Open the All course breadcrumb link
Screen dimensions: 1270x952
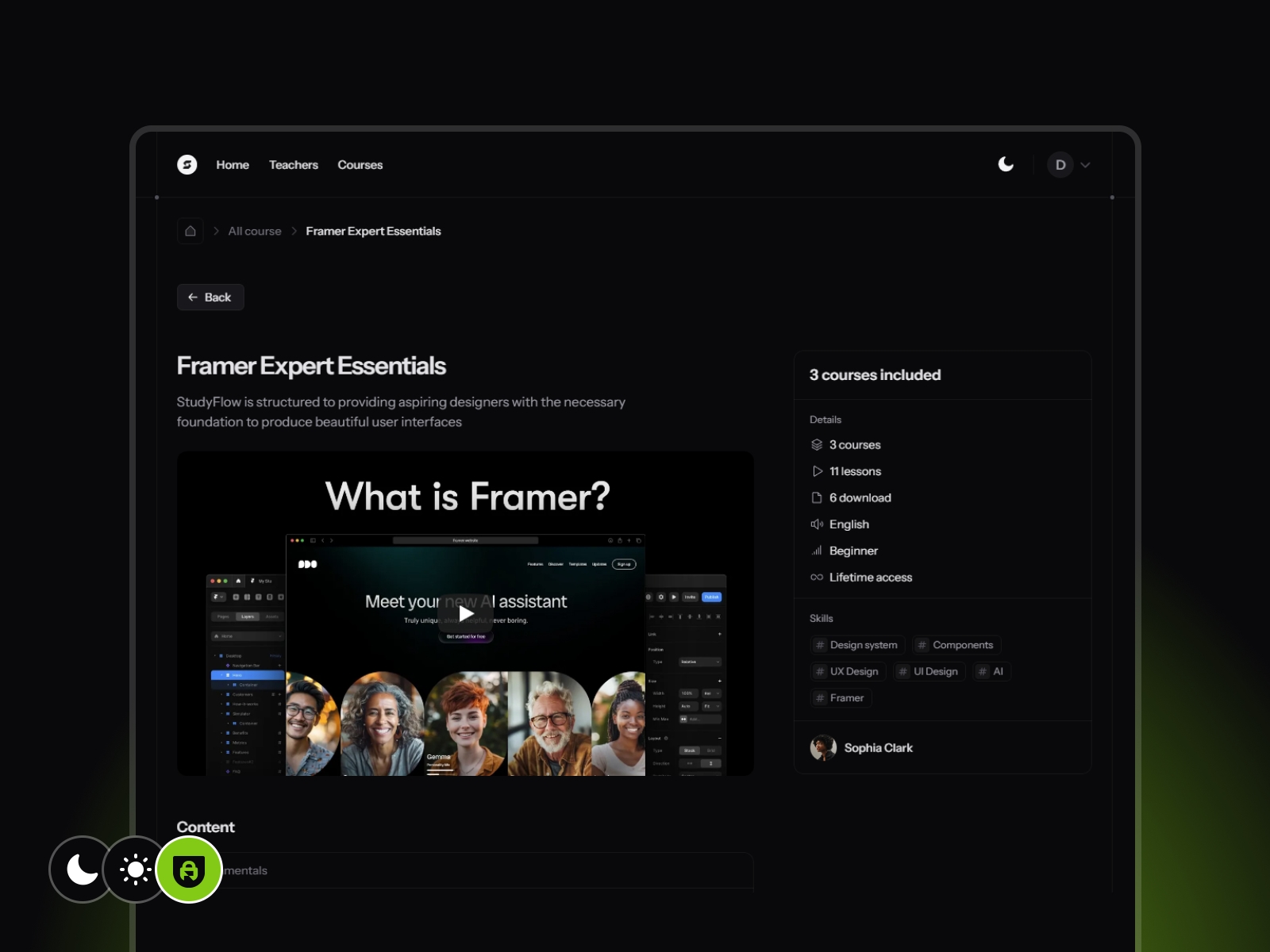pos(254,231)
